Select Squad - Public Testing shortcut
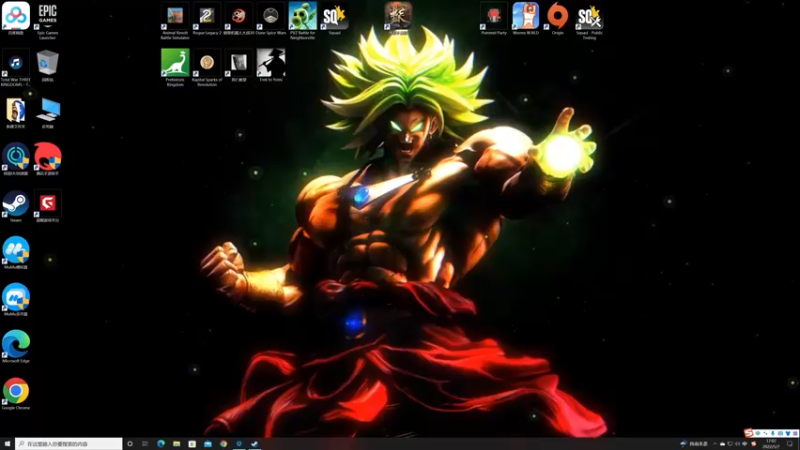Viewport: 800px width, 450px height. pyautogui.click(x=589, y=20)
